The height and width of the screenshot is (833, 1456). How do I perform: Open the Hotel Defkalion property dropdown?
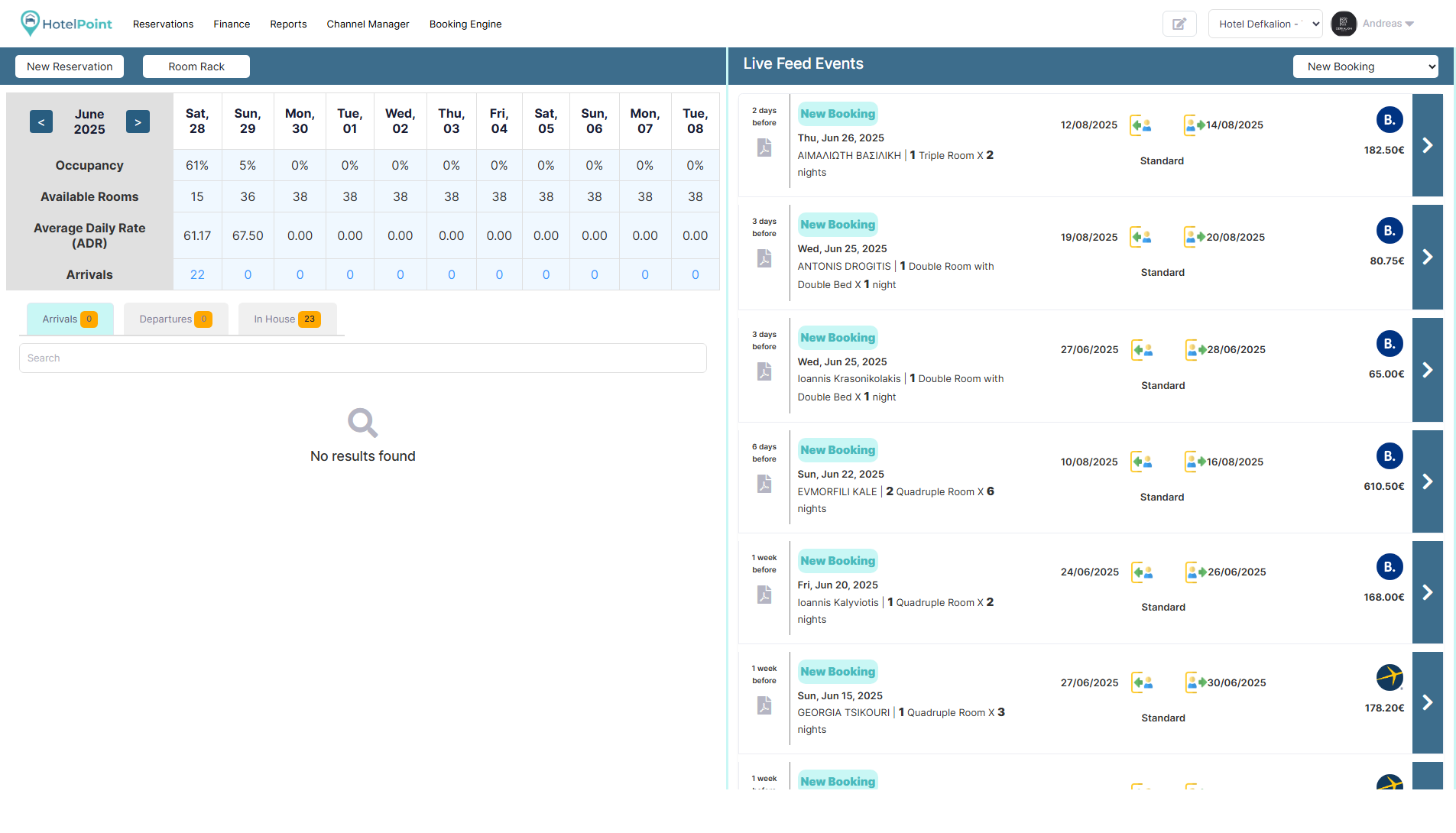click(1265, 24)
